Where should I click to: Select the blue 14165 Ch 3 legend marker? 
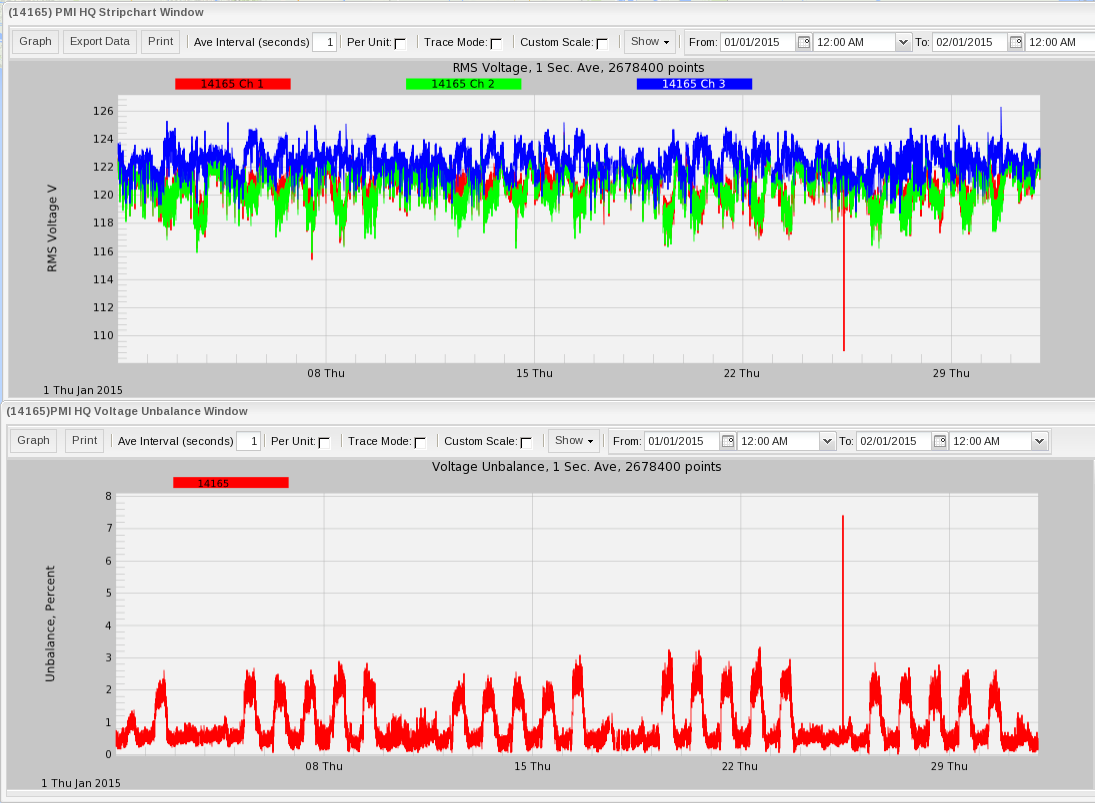[x=694, y=84]
